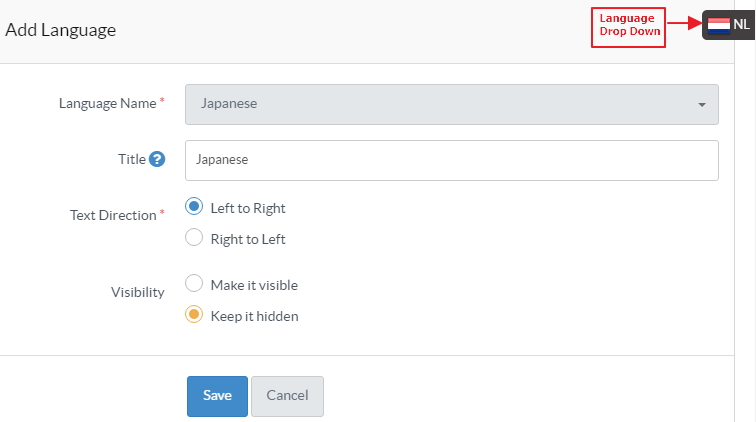
Task: Click the Language Name field label
Action: click(x=107, y=103)
